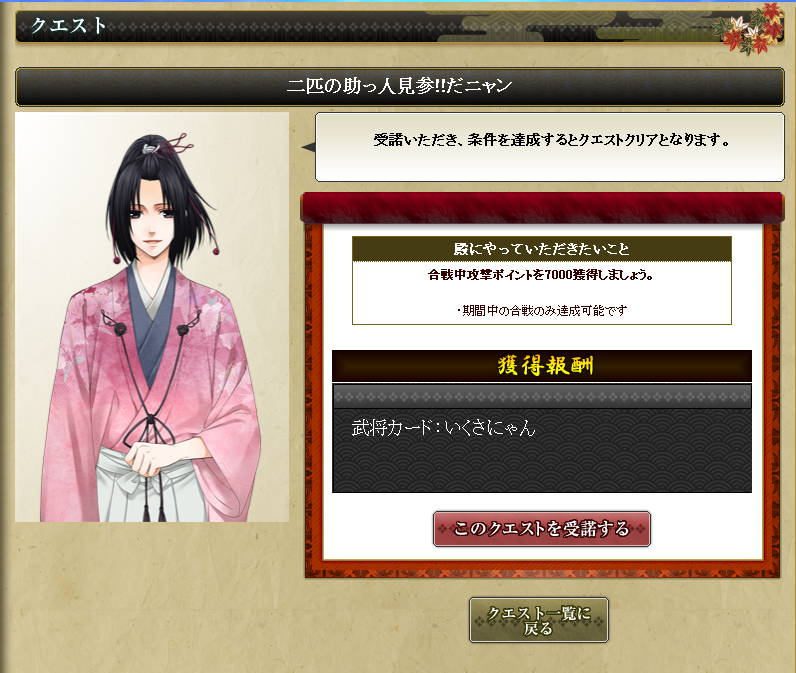Click the character's clasped hands
Viewport: 796px width, 673px height.
click(x=148, y=458)
